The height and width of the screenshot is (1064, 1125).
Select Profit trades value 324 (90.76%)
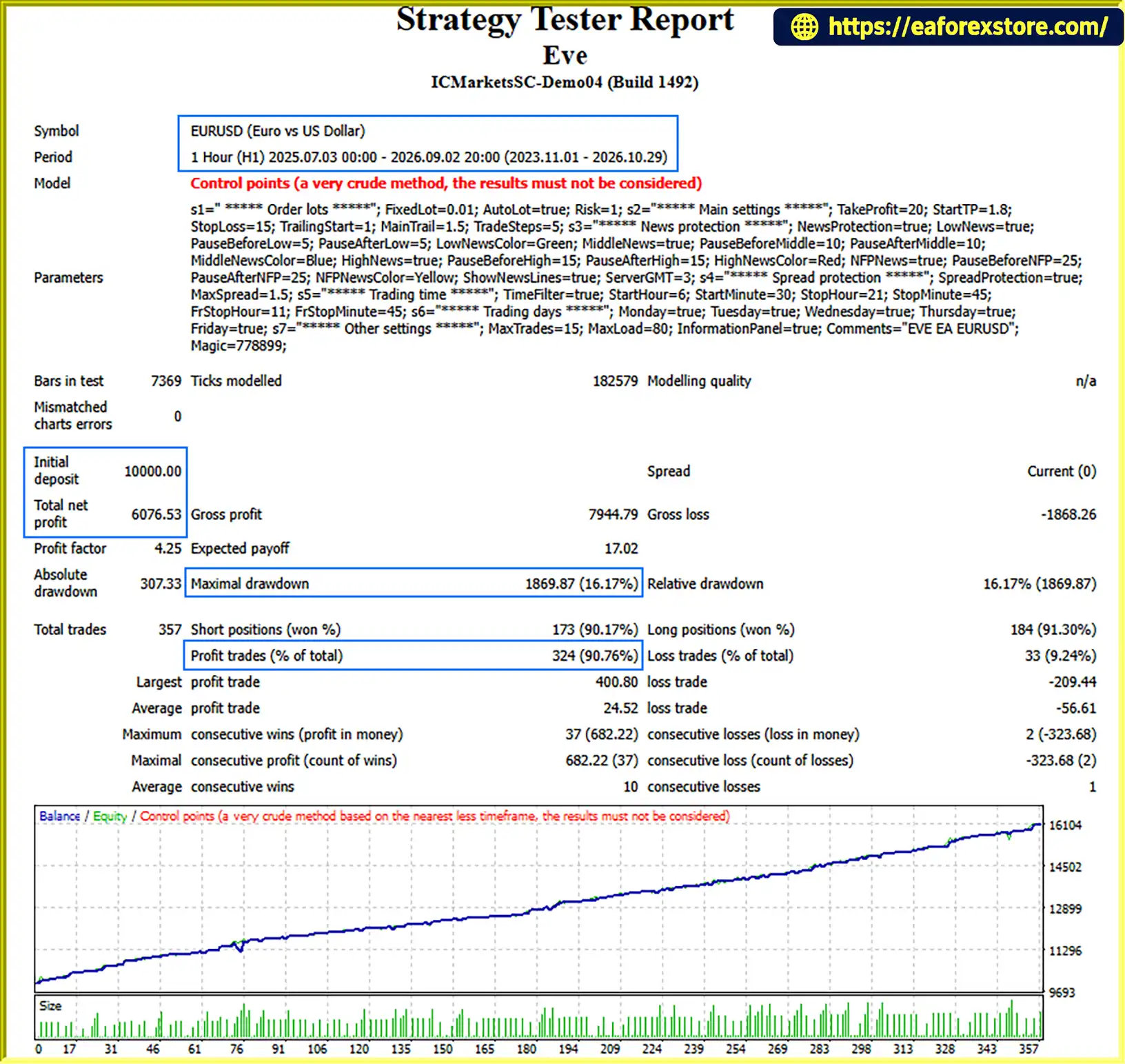click(595, 656)
